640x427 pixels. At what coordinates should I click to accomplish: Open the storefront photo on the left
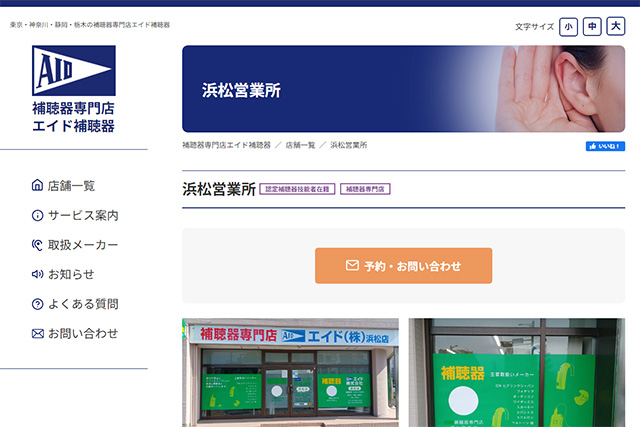point(290,372)
